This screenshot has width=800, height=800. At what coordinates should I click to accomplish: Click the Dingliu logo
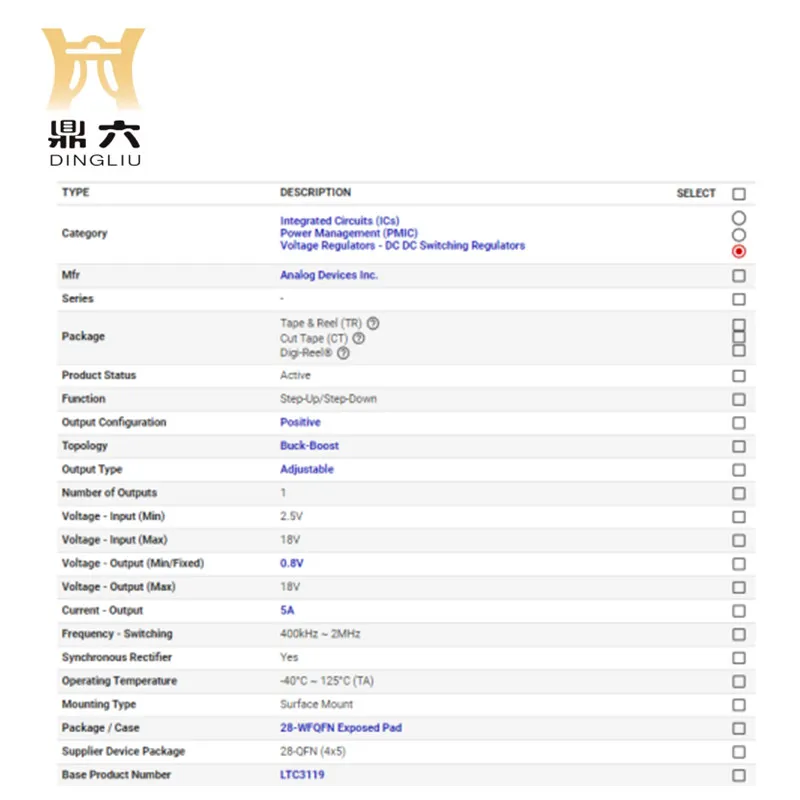pyautogui.click(x=94, y=97)
